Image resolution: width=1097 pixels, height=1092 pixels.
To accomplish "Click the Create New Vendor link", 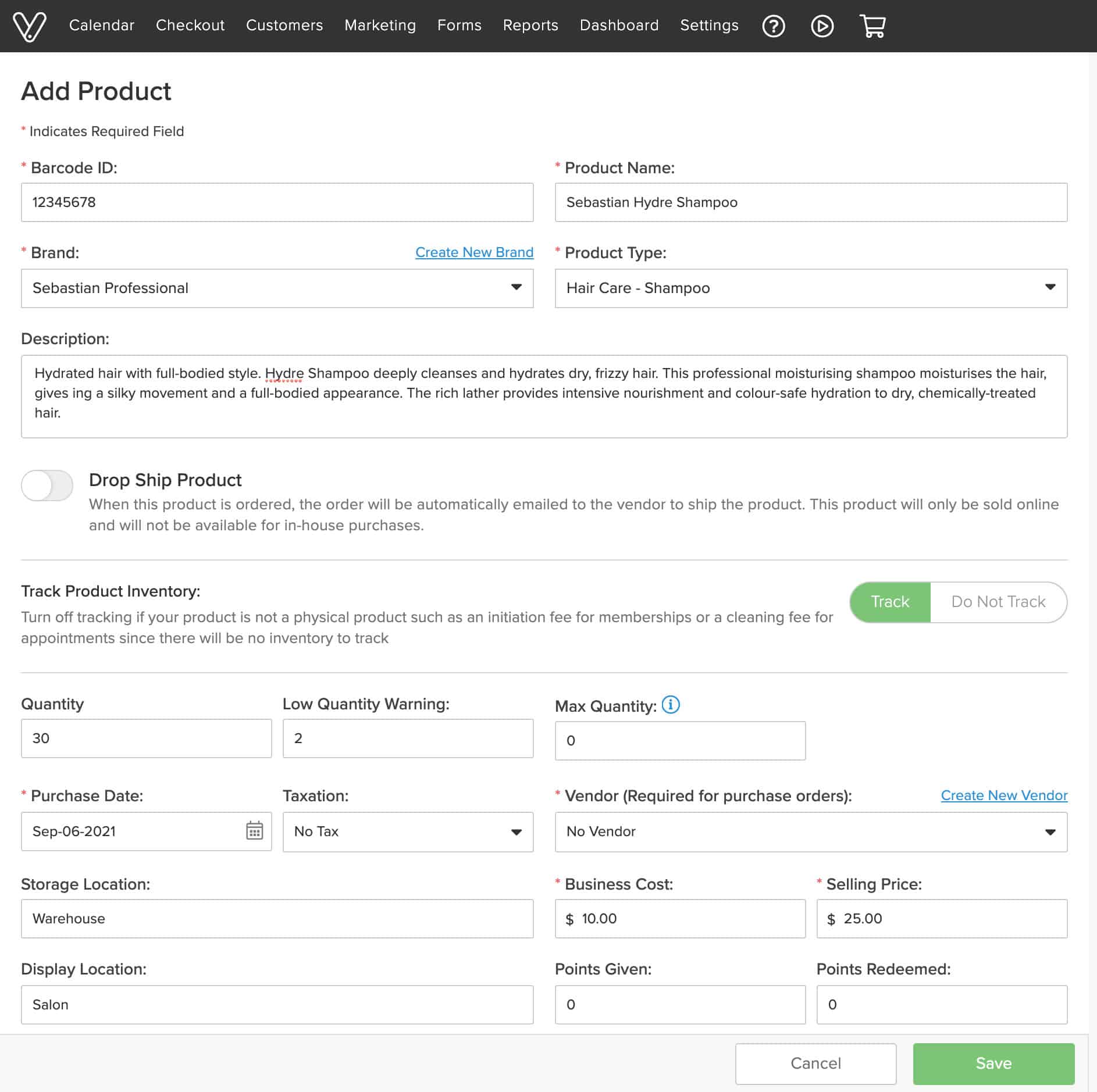I will pos(1004,795).
